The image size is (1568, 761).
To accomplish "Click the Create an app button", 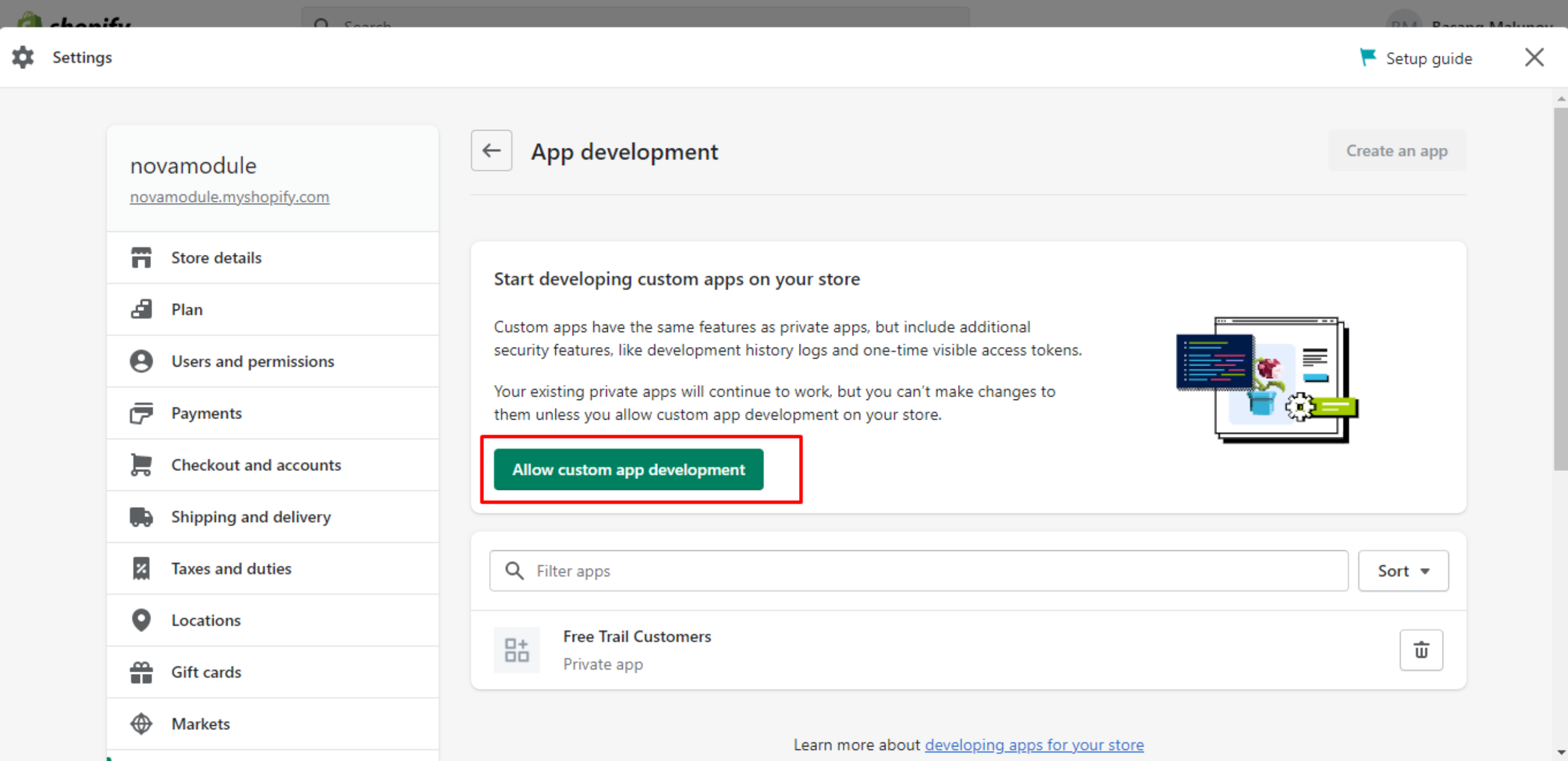I will tap(1396, 151).
